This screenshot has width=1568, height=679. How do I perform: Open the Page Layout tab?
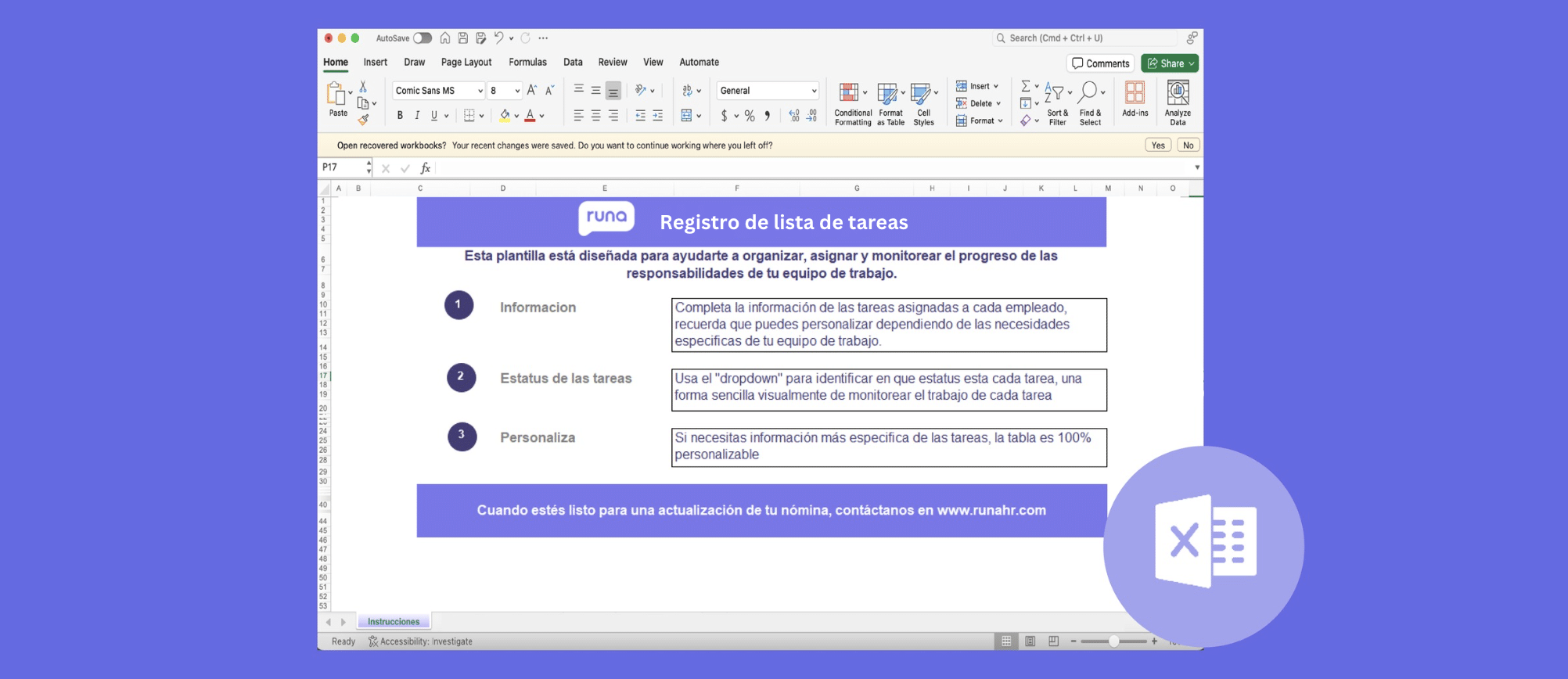pyautogui.click(x=466, y=62)
